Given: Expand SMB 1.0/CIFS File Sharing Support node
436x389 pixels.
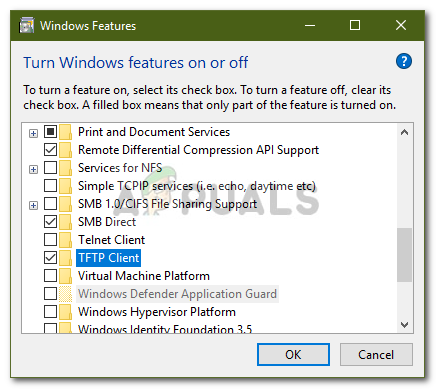Looking at the screenshot, I should pyautogui.click(x=33, y=206).
